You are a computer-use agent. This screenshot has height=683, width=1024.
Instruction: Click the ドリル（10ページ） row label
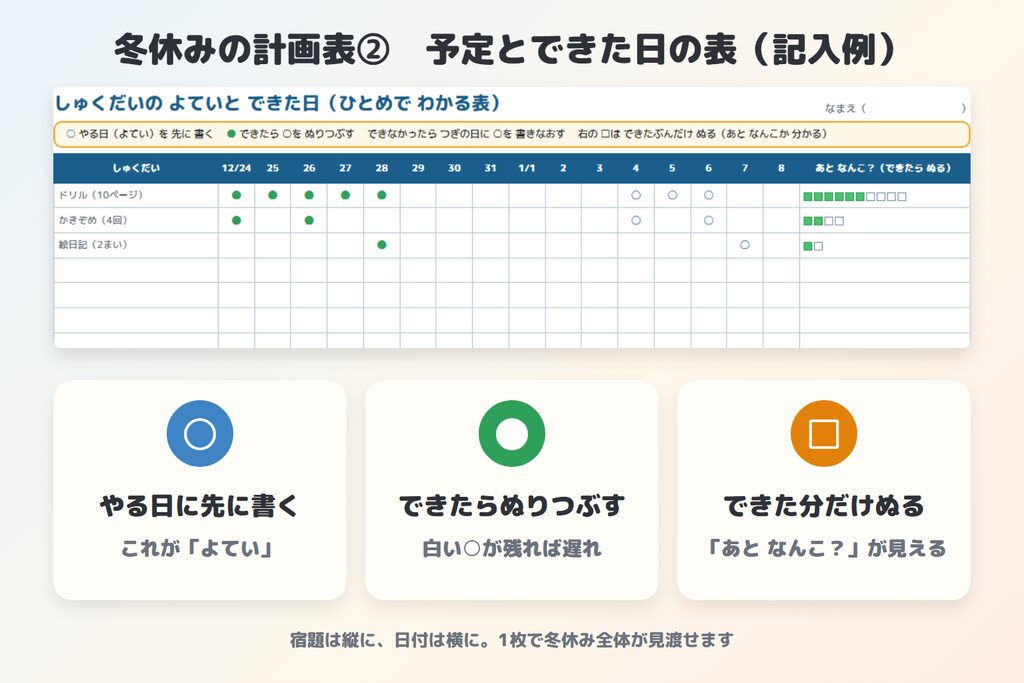click(101, 195)
